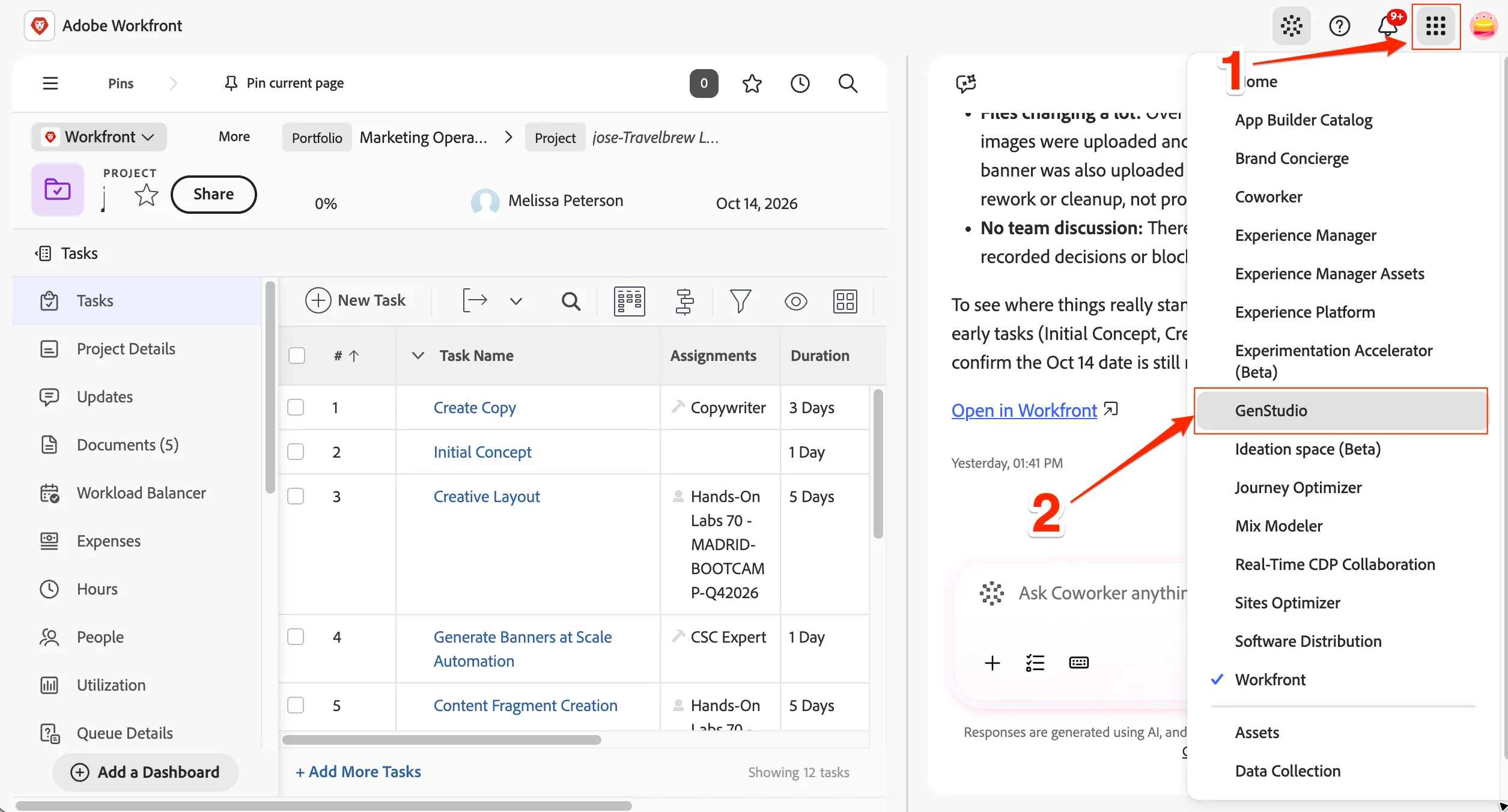Image resolution: width=1508 pixels, height=812 pixels.
Task: Expand the Workfront dropdown
Action: [x=99, y=137]
